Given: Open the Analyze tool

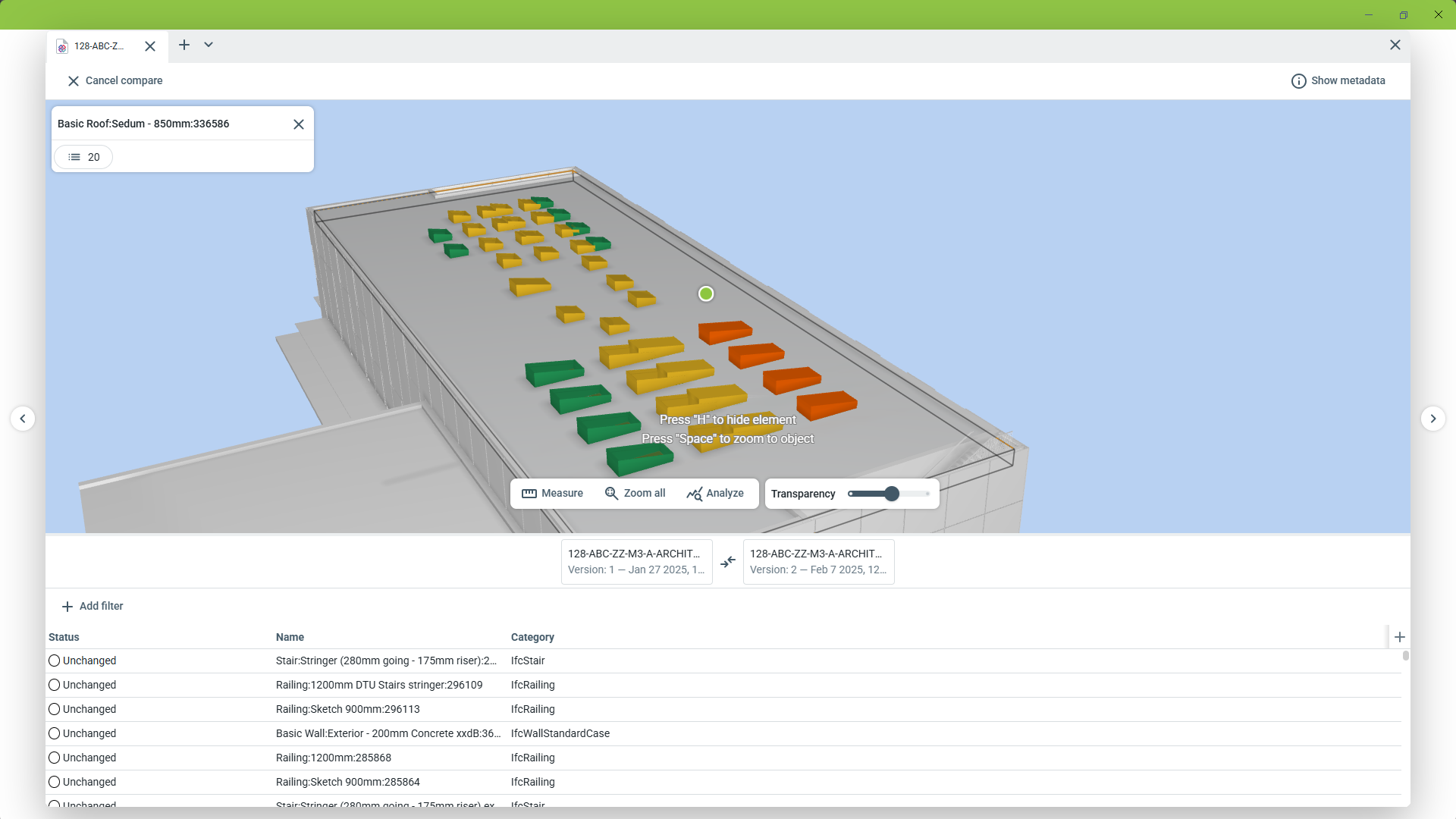Looking at the screenshot, I should pos(715,494).
